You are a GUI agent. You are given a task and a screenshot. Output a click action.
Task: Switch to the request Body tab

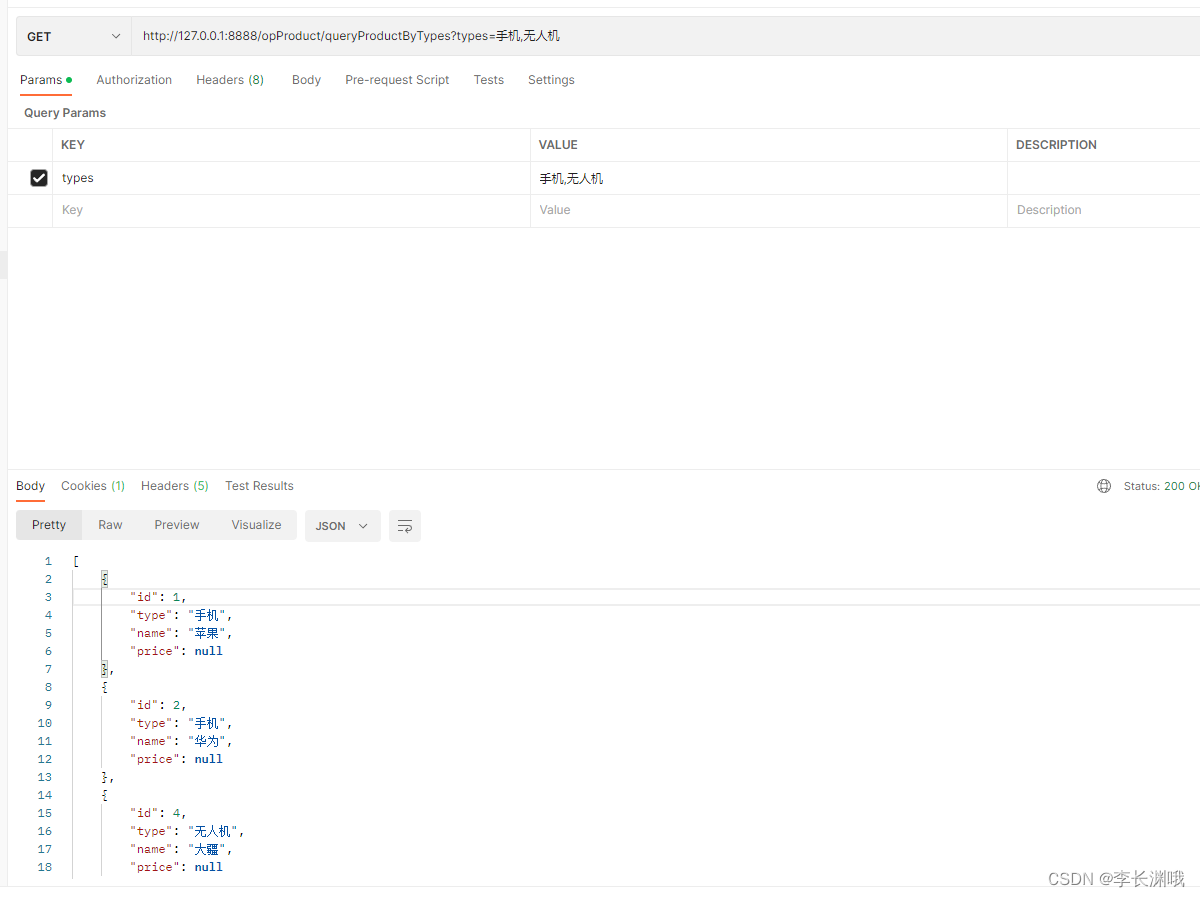[306, 80]
